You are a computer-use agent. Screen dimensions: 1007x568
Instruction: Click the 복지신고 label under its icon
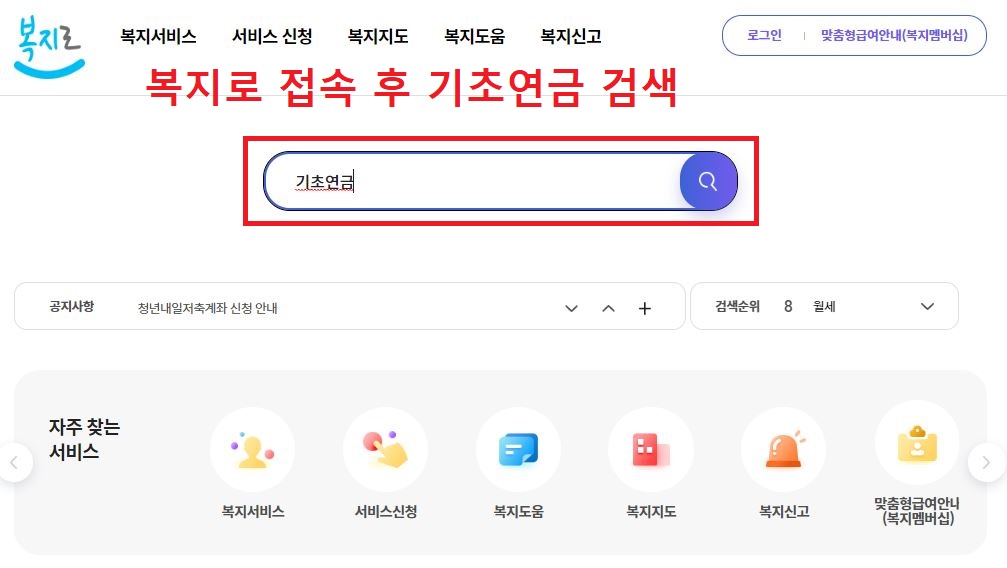[784, 511]
